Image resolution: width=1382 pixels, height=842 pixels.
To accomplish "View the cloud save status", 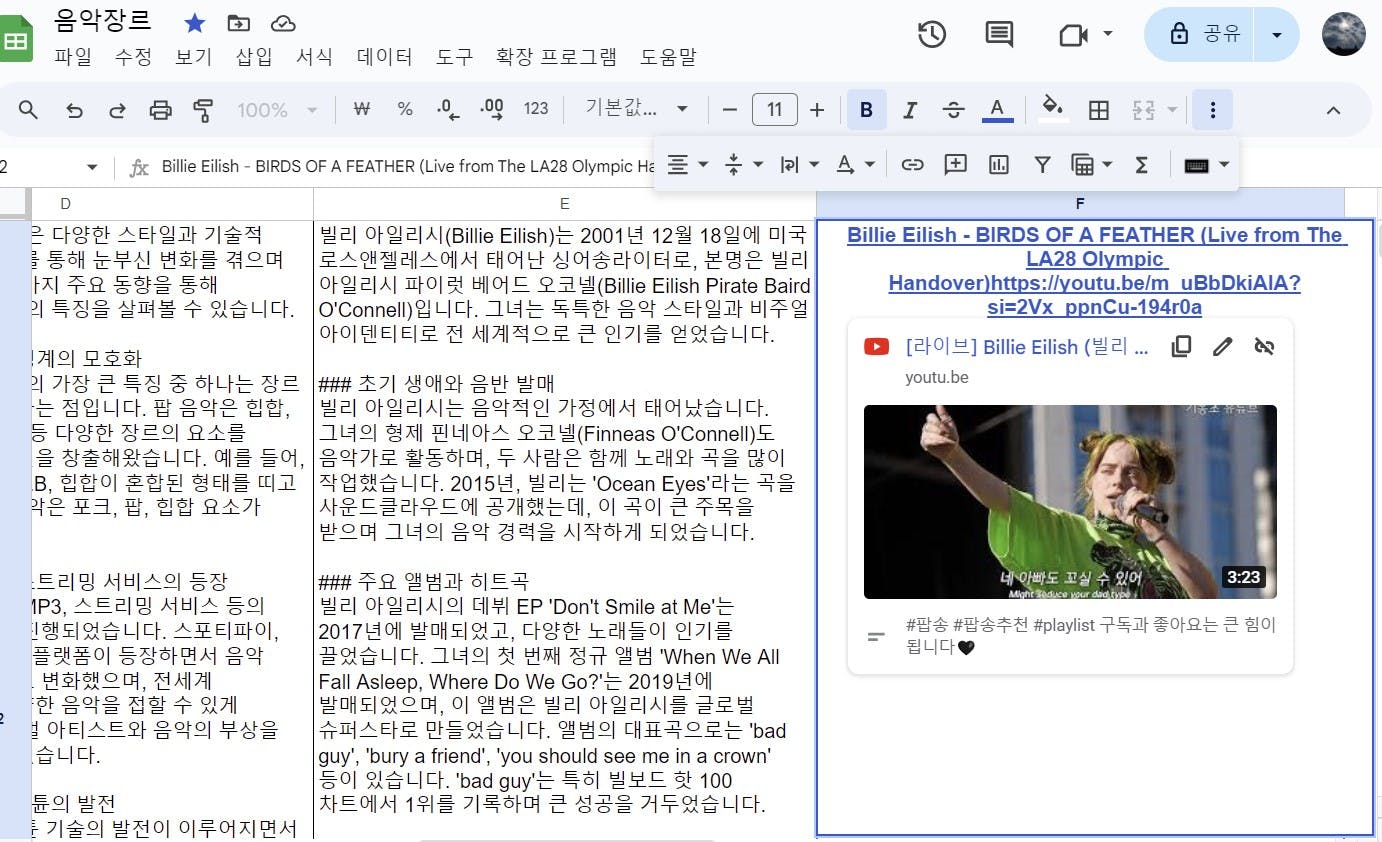I will pyautogui.click(x=284, y=23).
